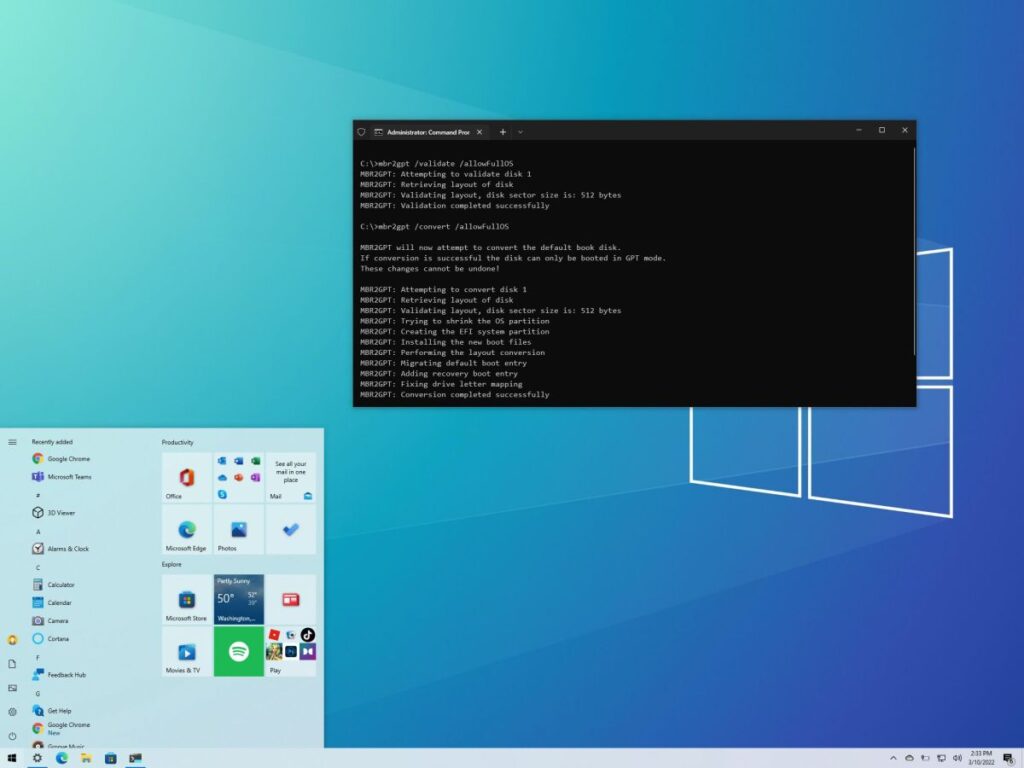The width and height of the screenshot is (1024, 768).
Task: Open the Photos tile
Action: coord(238,529)
